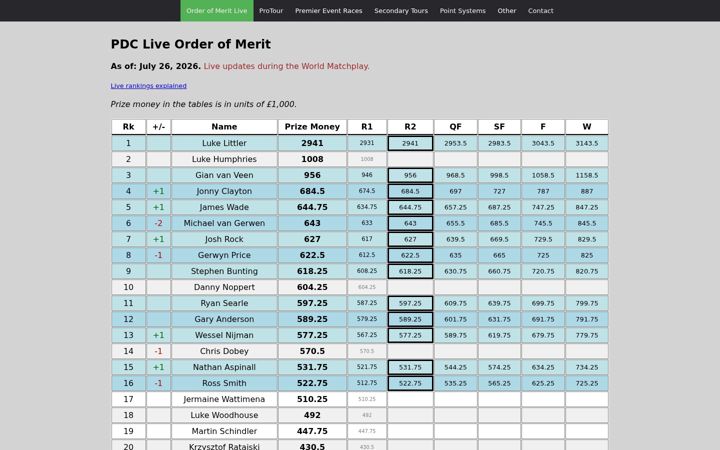Click the World Matchplay live updates notice

click(287, 66)
